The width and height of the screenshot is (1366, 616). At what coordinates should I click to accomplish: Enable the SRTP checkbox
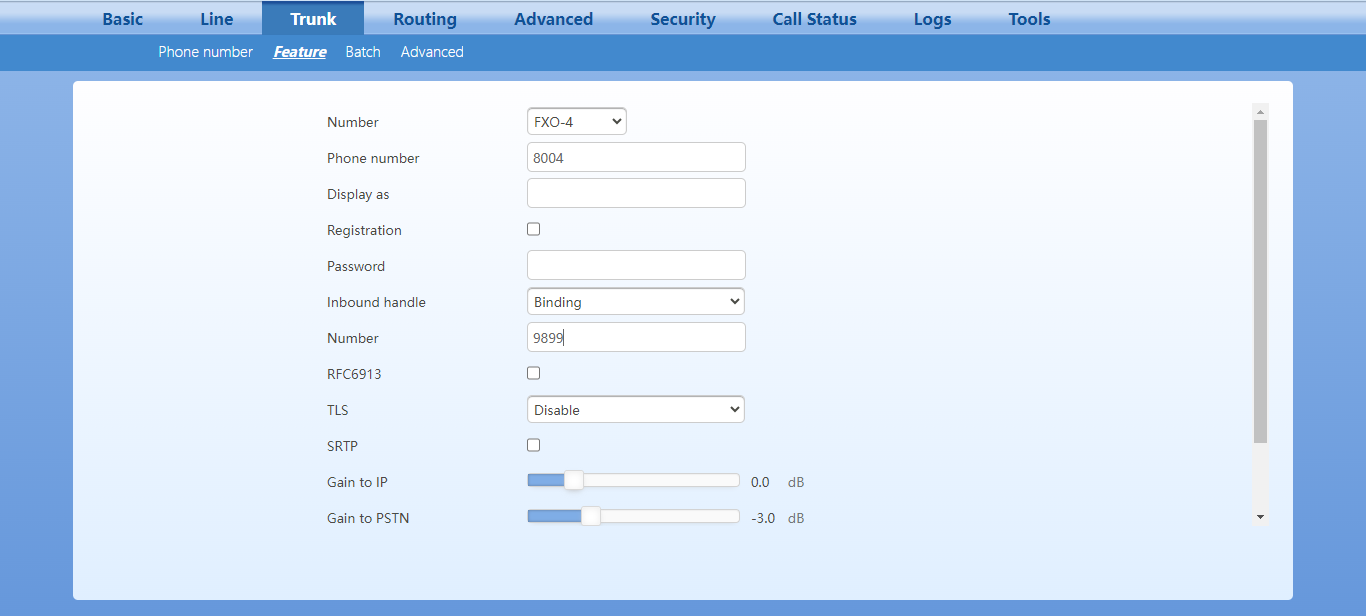[534, 445]
